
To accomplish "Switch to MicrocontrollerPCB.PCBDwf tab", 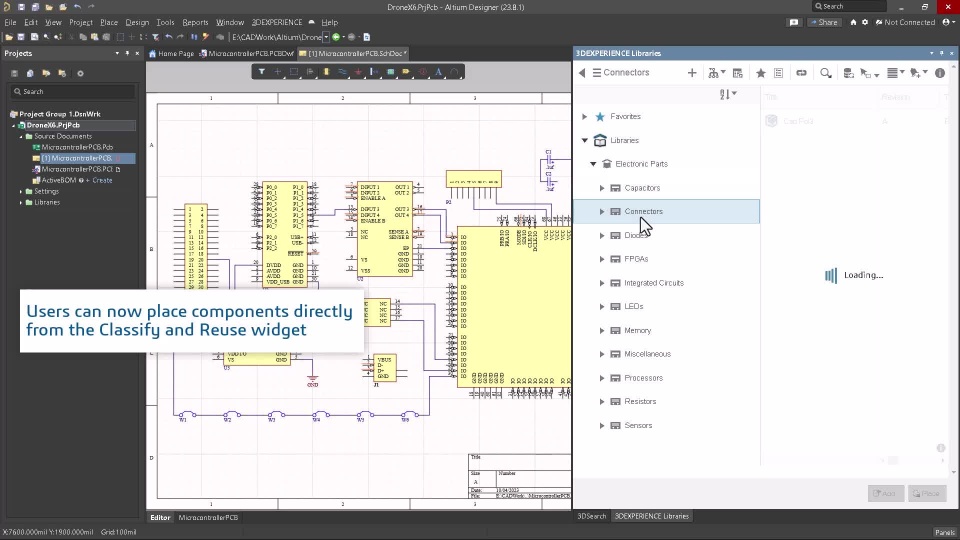I will pos(247,53).
